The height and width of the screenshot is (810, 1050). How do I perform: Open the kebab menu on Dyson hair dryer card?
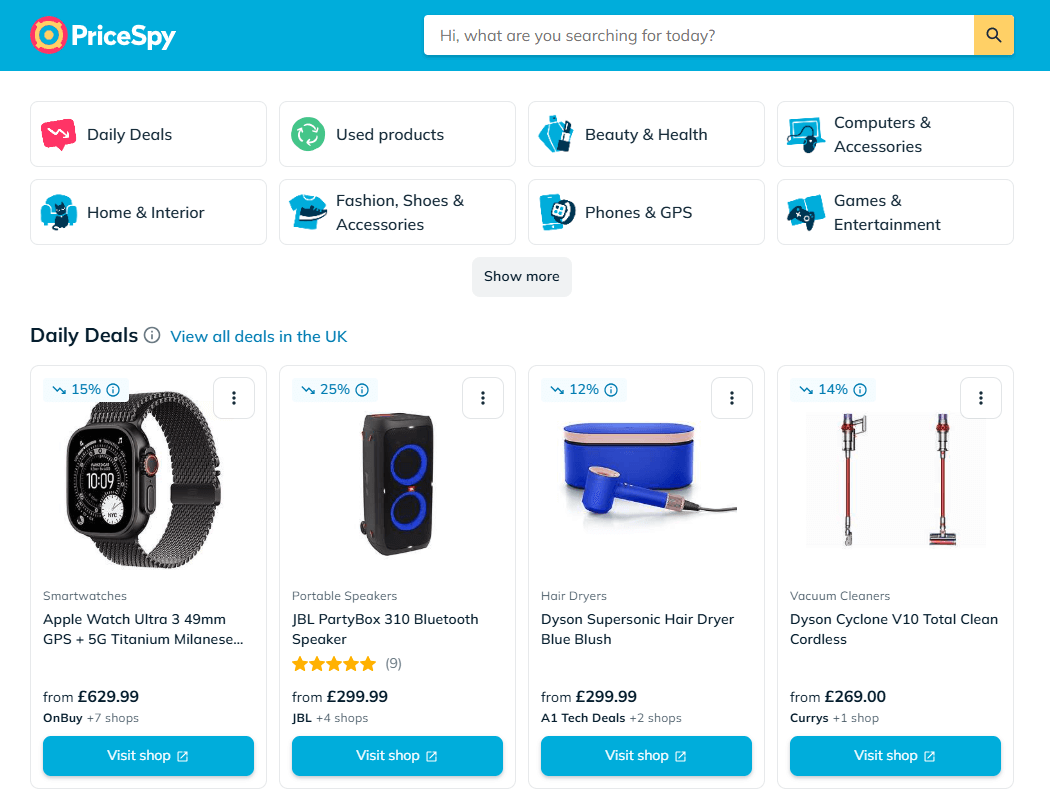(731, 397)
